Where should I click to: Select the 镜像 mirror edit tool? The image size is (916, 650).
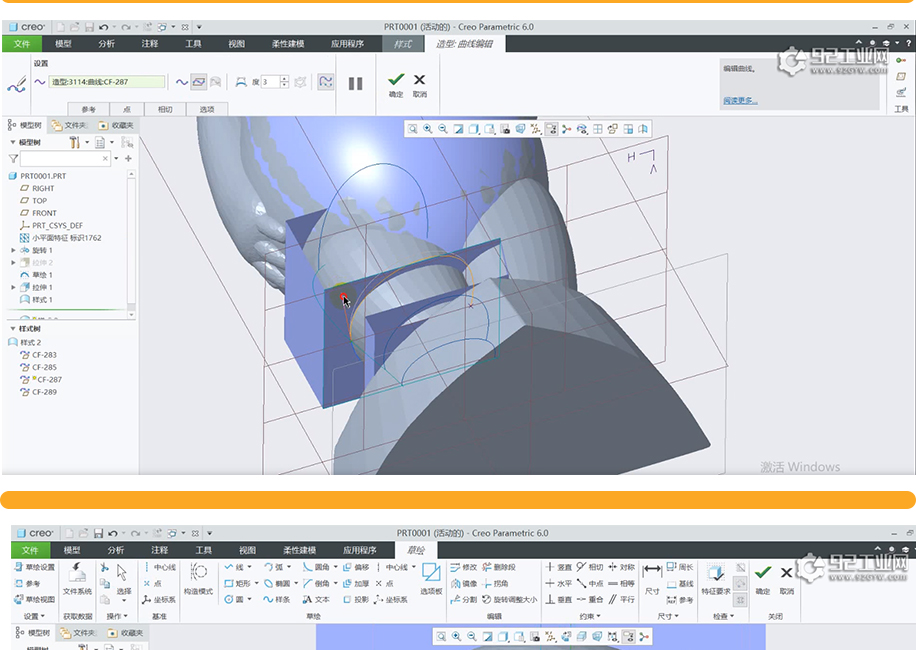pos(464,583)
